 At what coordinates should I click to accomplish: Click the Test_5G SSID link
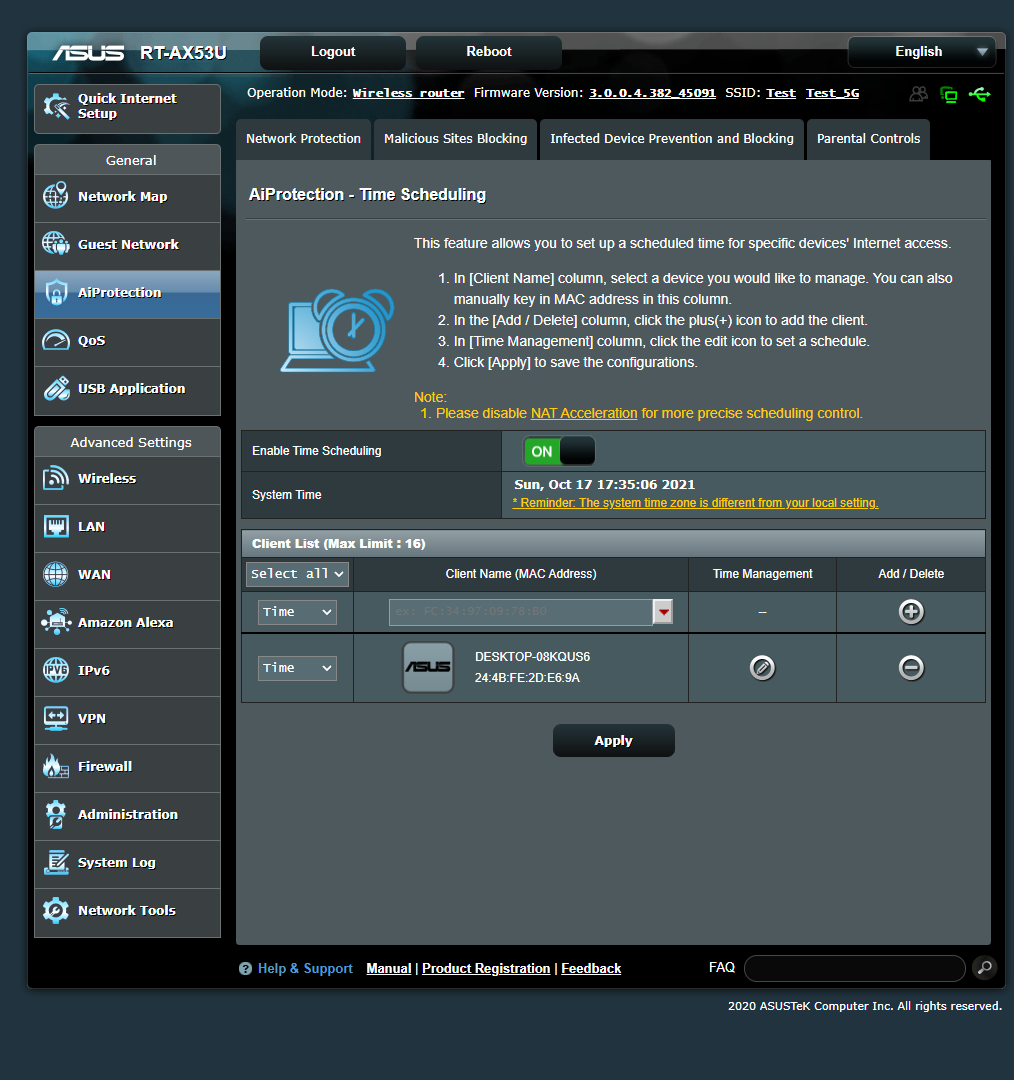tap(832, 93)
